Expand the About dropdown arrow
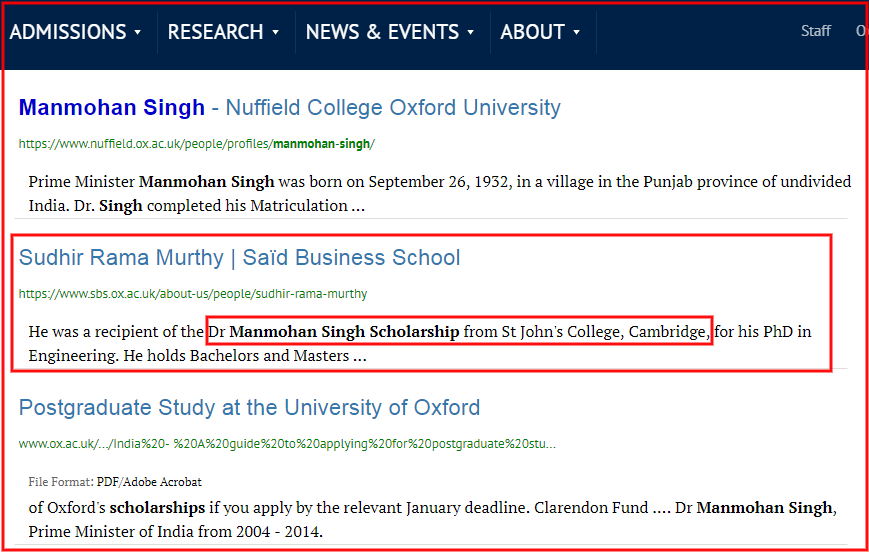This screenshot has width=869, height=553. (x=576, y=33)
